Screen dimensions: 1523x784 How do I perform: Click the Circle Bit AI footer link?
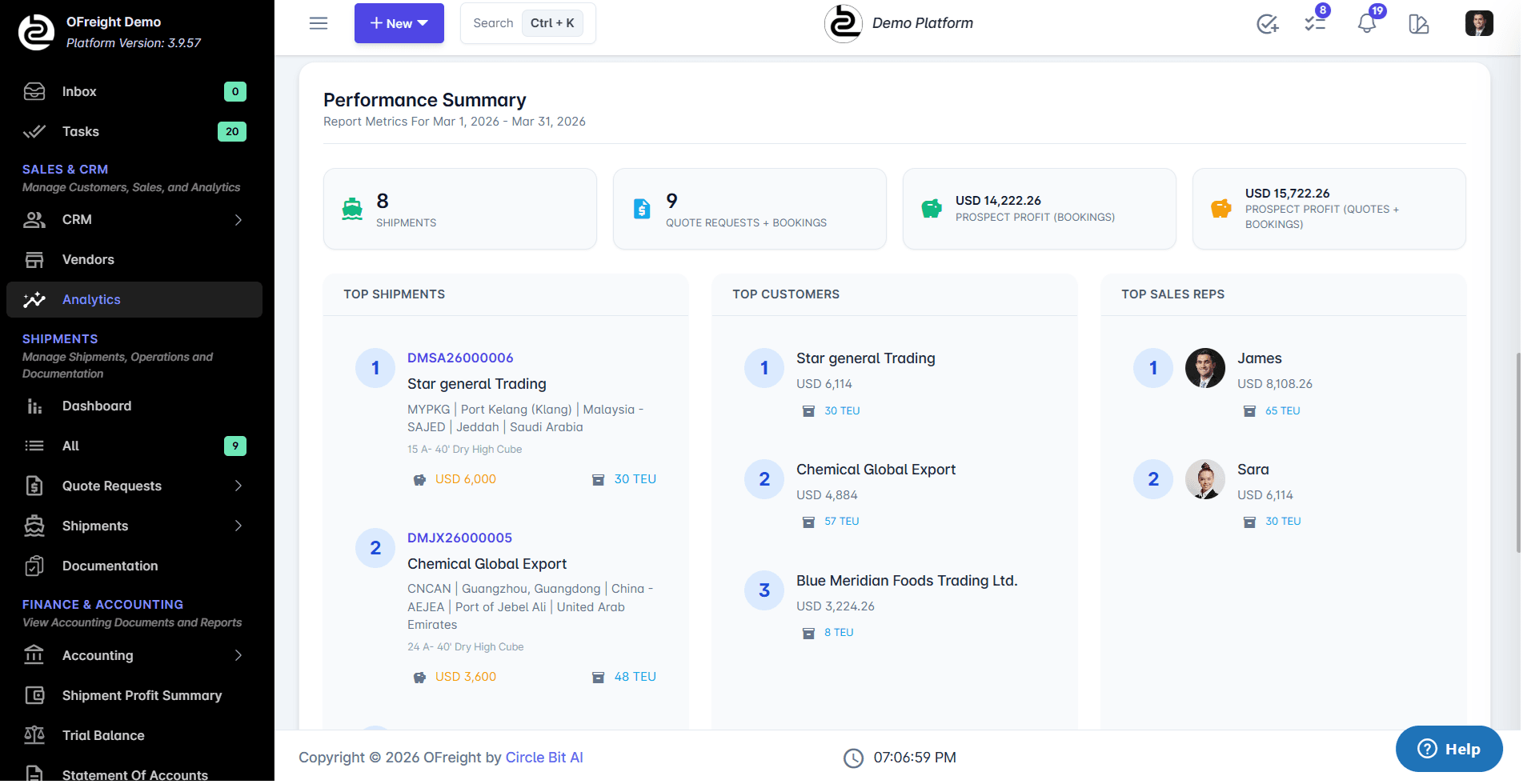click(x=544, y=757)
